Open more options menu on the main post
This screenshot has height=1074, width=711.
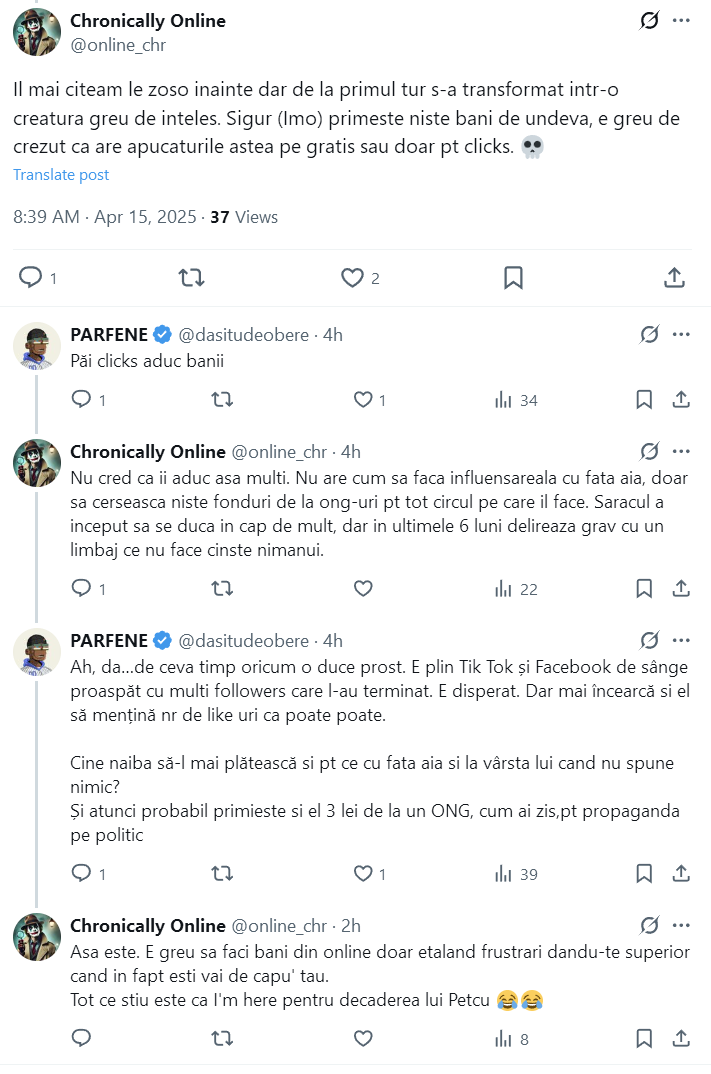click(681, 21)
